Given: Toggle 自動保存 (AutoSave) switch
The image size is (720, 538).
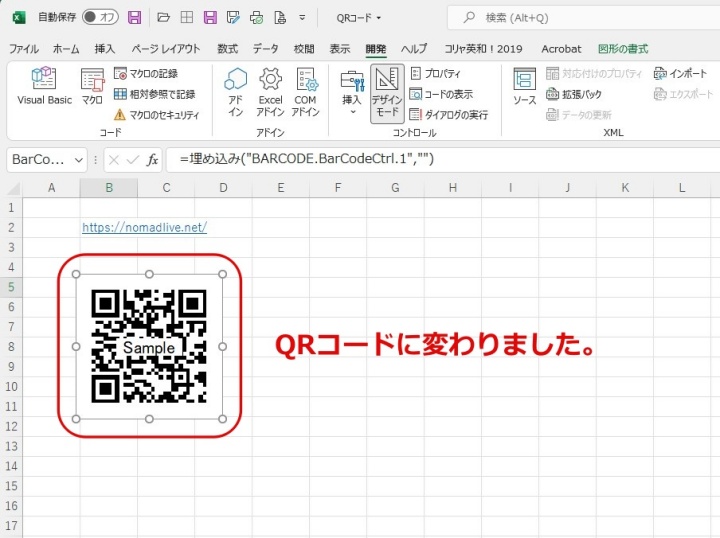Looking at the screenshot, I should tap(101, 17).
